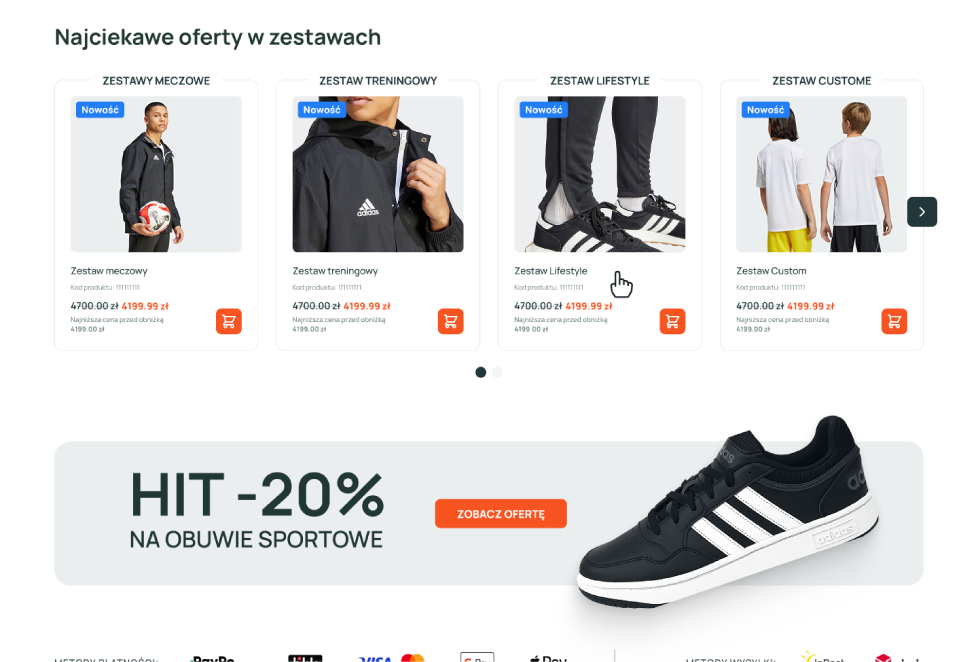Select the ZESTAW TRENINGOWY category heading
Viewport: 978px width, 662px height.
(x=378, y=81)
